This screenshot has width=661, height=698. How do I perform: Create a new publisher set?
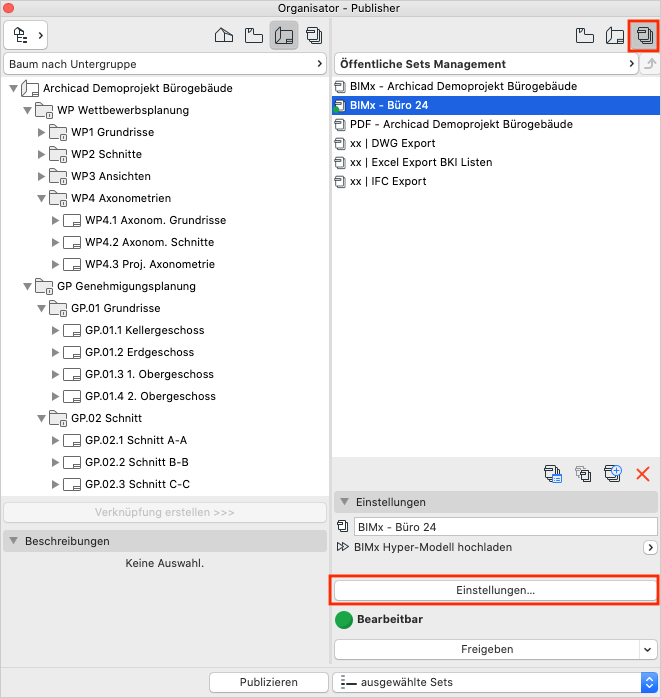coord(612,474)
